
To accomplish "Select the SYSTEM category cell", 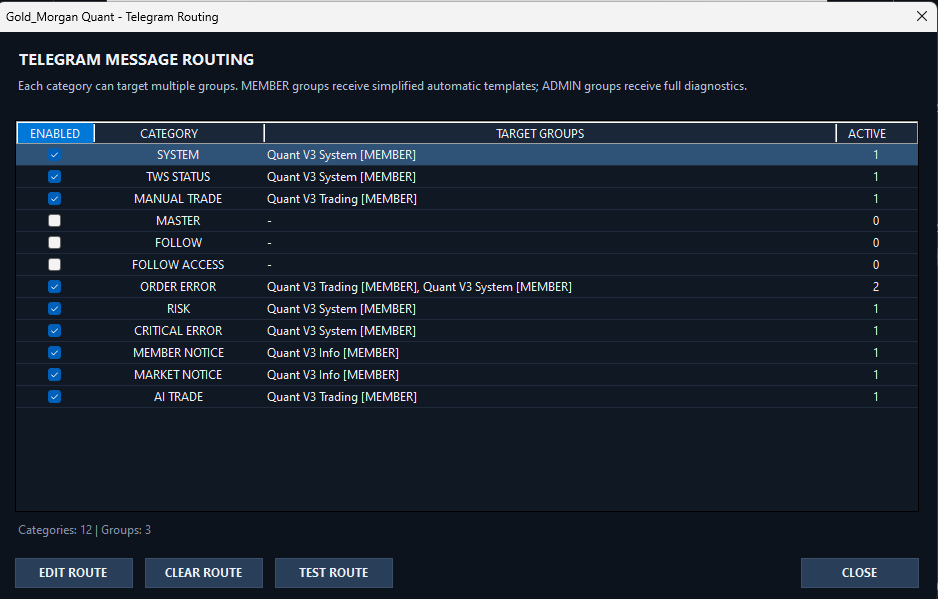I will pos(178,155).
